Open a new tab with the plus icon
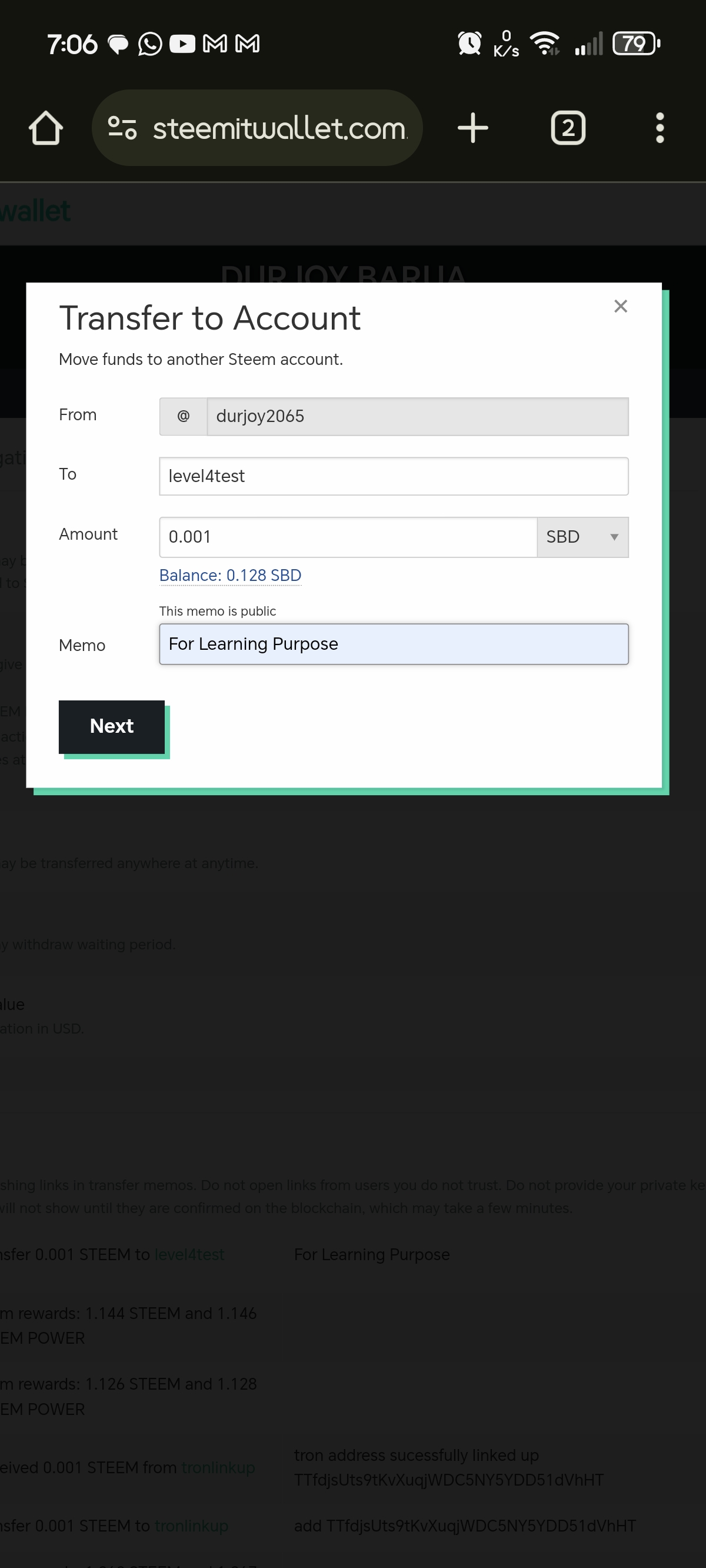 [x=473, y=128]
